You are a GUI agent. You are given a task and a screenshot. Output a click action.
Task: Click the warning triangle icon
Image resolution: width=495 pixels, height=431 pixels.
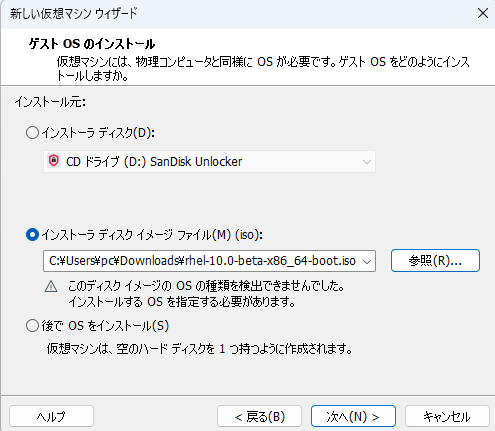pyautogui.click(x=51, y=286)
